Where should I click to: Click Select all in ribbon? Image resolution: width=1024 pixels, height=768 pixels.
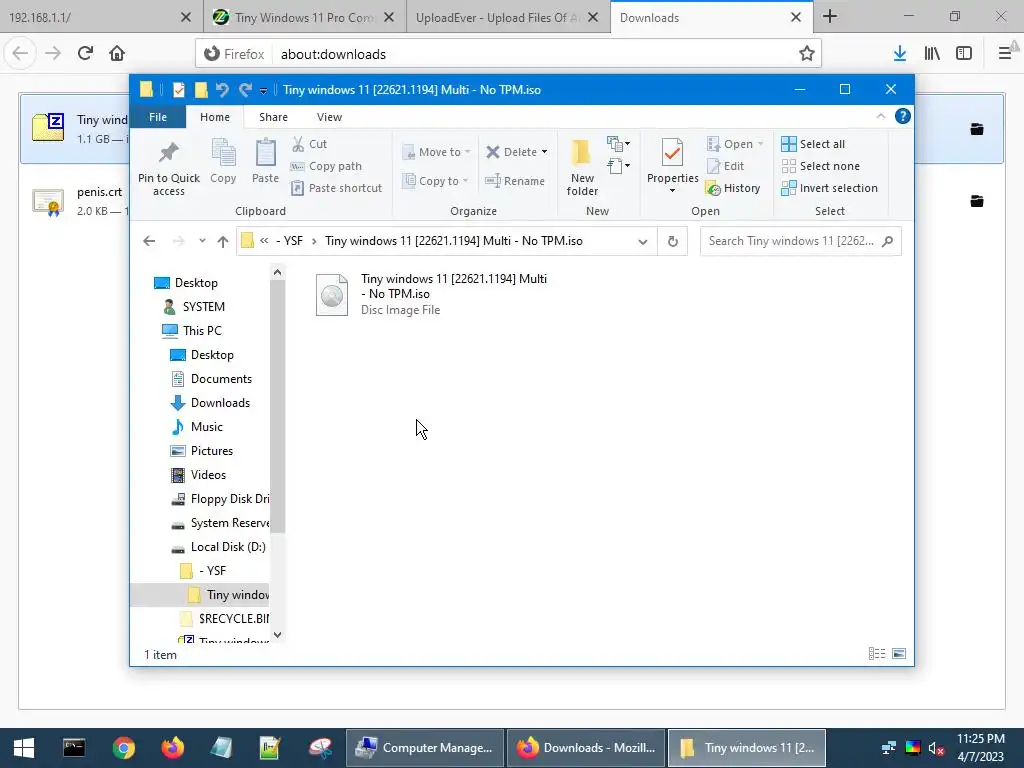click(x=813, y=144)
